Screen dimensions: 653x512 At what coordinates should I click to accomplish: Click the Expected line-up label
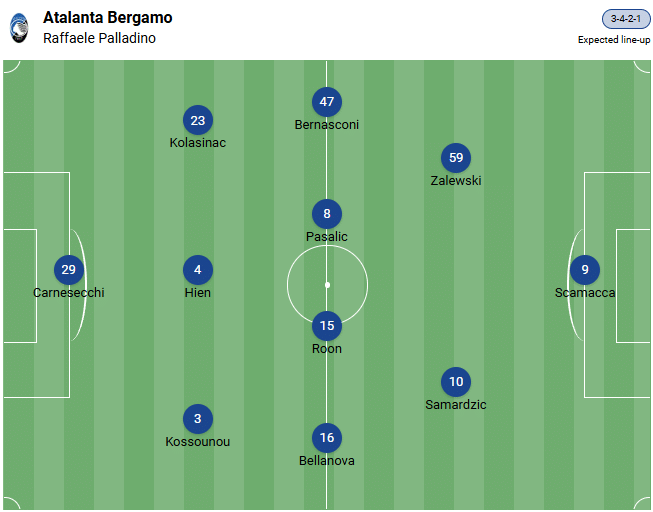613,40
